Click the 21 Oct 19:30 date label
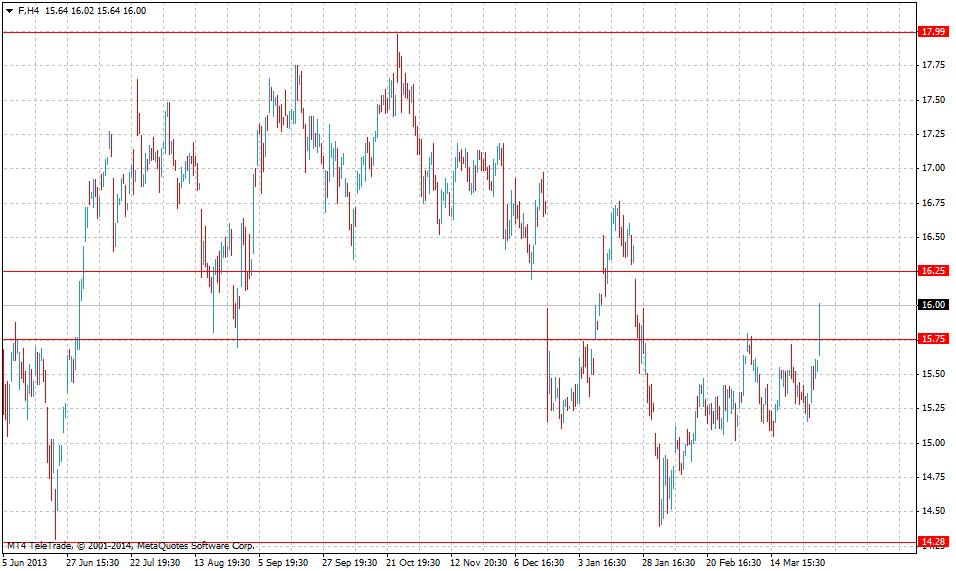The height and width of the screenshot is (571, 956). pos(413,562)
